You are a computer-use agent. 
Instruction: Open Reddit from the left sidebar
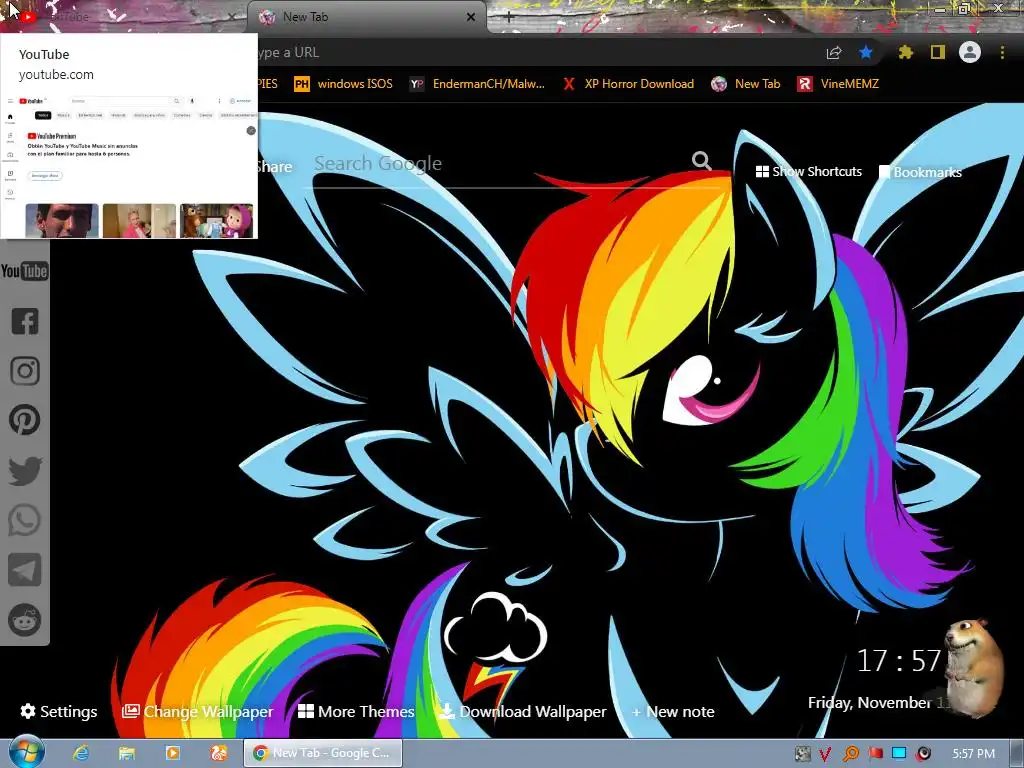tap(25, 619)
